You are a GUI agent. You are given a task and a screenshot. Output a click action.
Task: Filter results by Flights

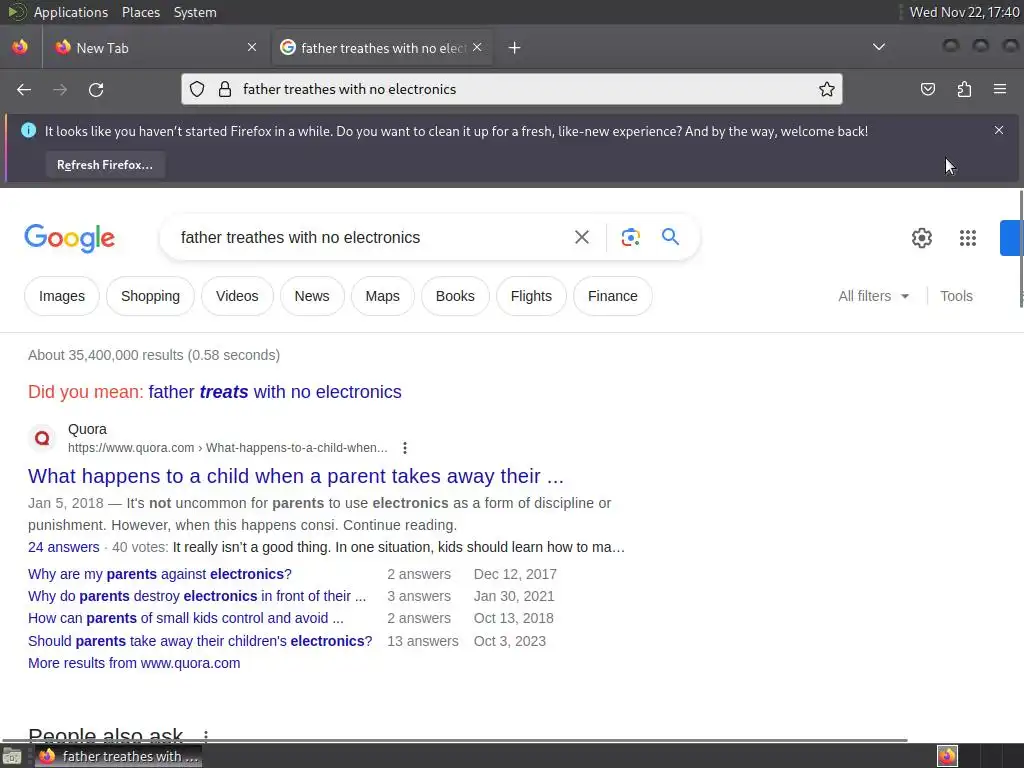tap(532, 296)
